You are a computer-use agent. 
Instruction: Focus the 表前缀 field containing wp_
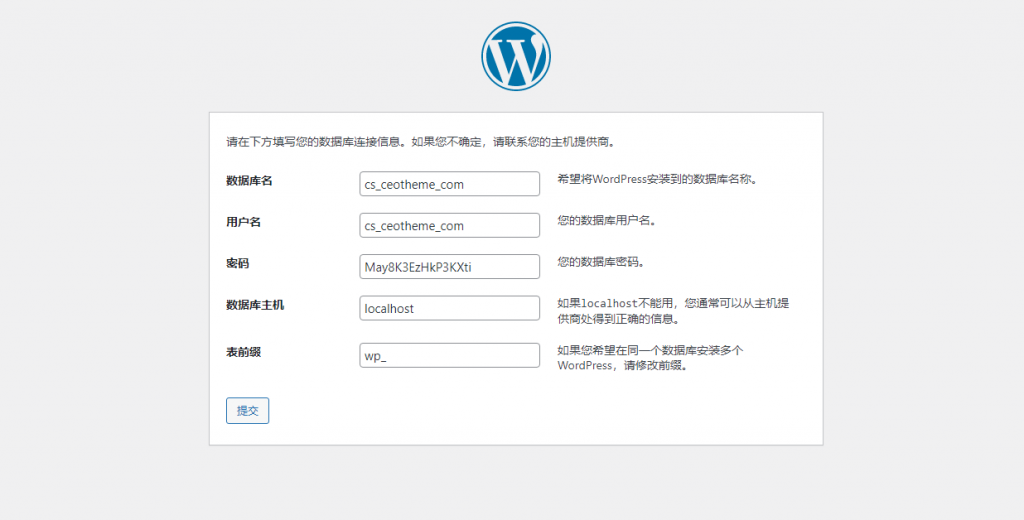(x=449, y=356)
